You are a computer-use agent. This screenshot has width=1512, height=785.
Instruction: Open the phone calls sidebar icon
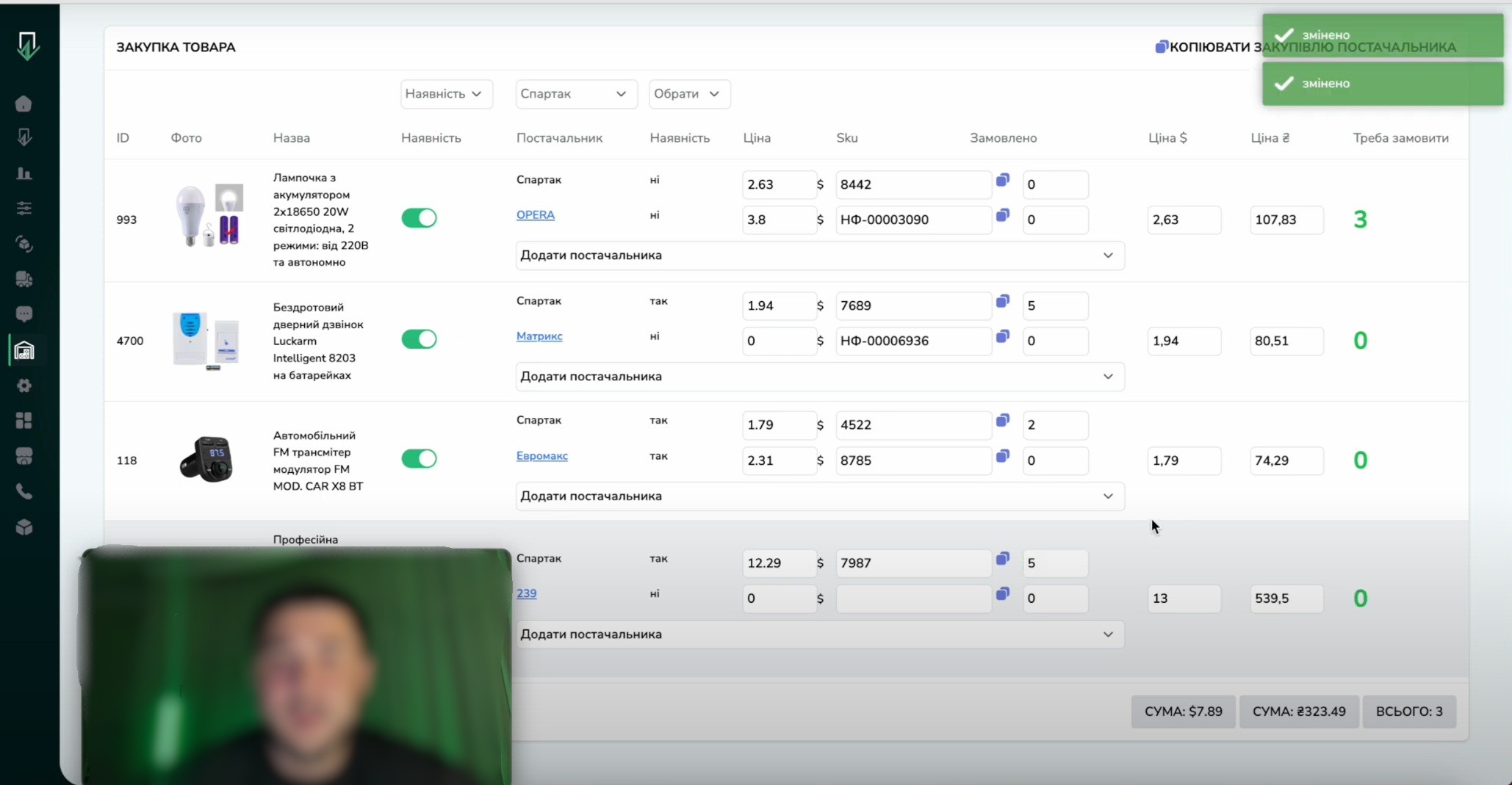click(x=24, y=491)
